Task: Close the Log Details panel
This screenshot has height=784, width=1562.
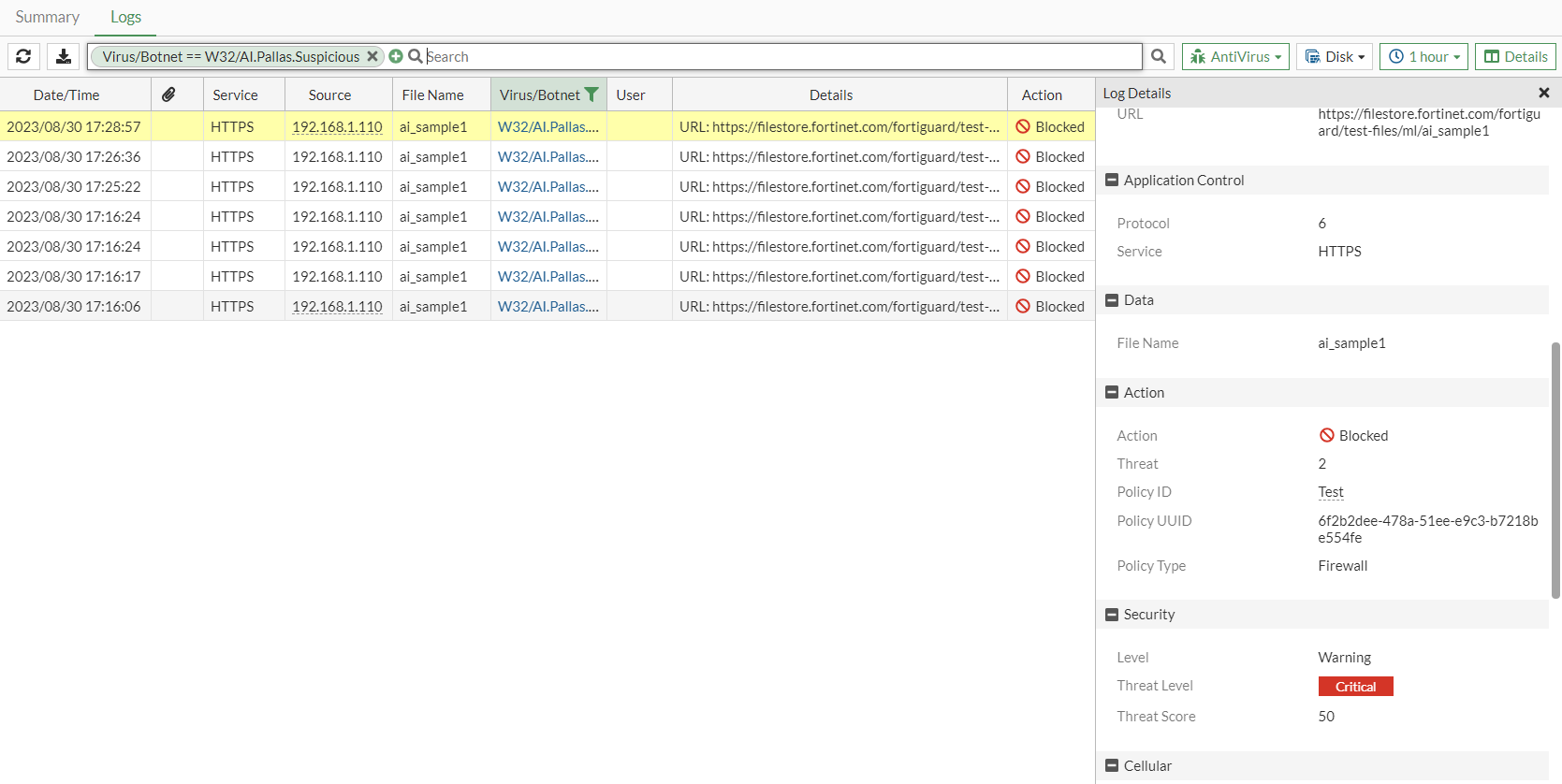Action: pyautogui.click(x=1543, y=93)
